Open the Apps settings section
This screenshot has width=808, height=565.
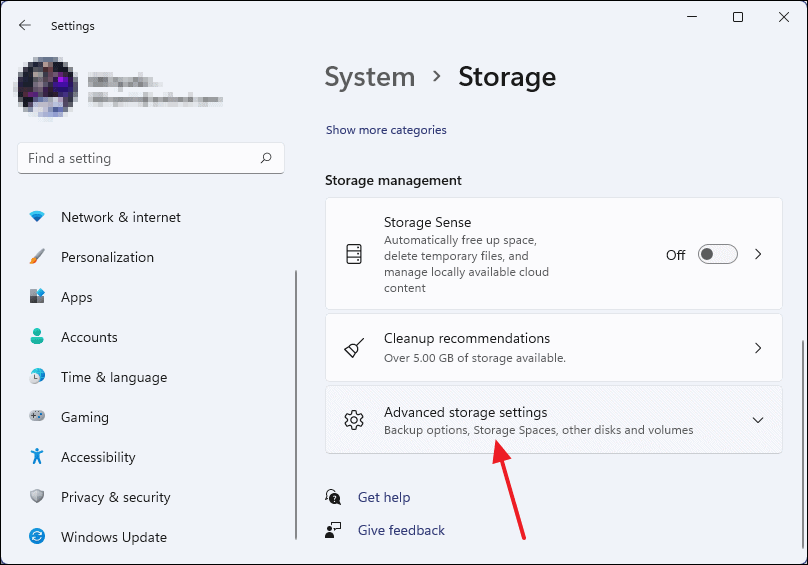tap(76, 297)
